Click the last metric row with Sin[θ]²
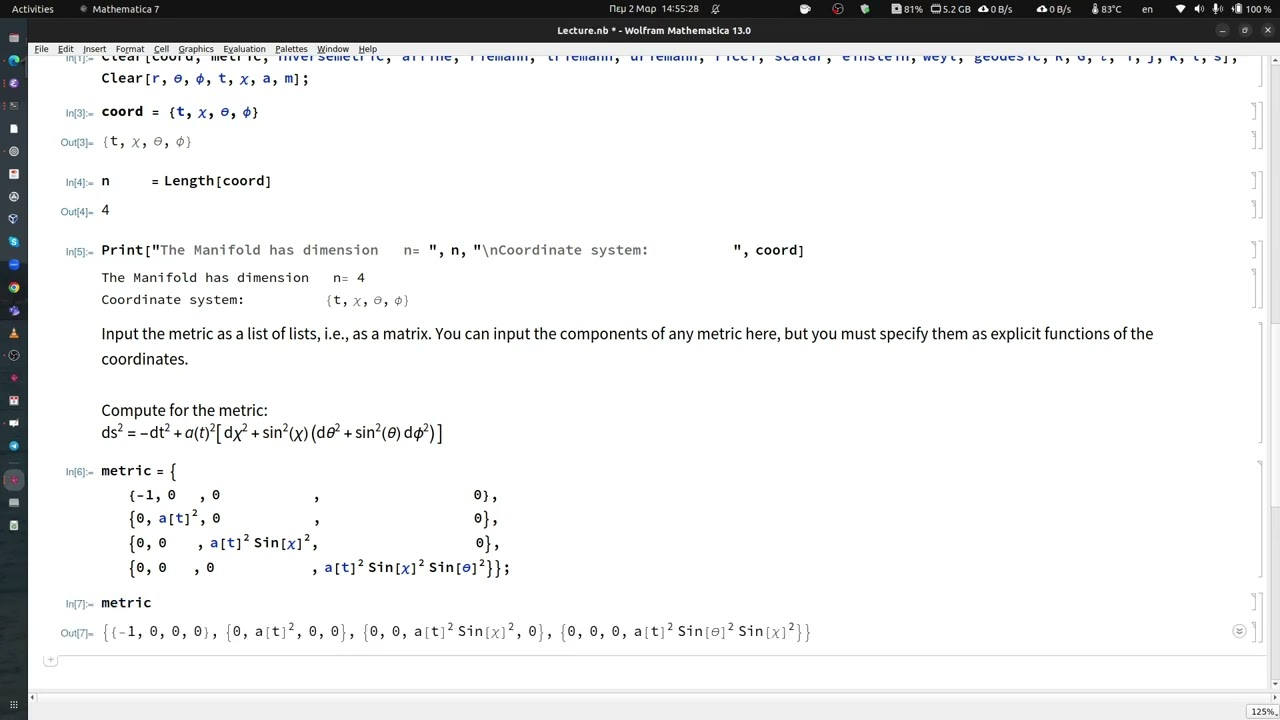The image size is (1280, 720). [x=319, y=567]
